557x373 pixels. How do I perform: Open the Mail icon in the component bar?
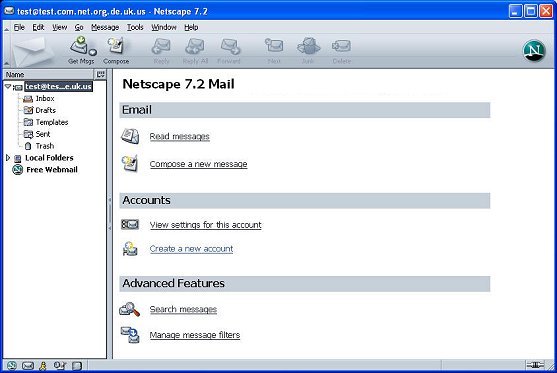28,366
